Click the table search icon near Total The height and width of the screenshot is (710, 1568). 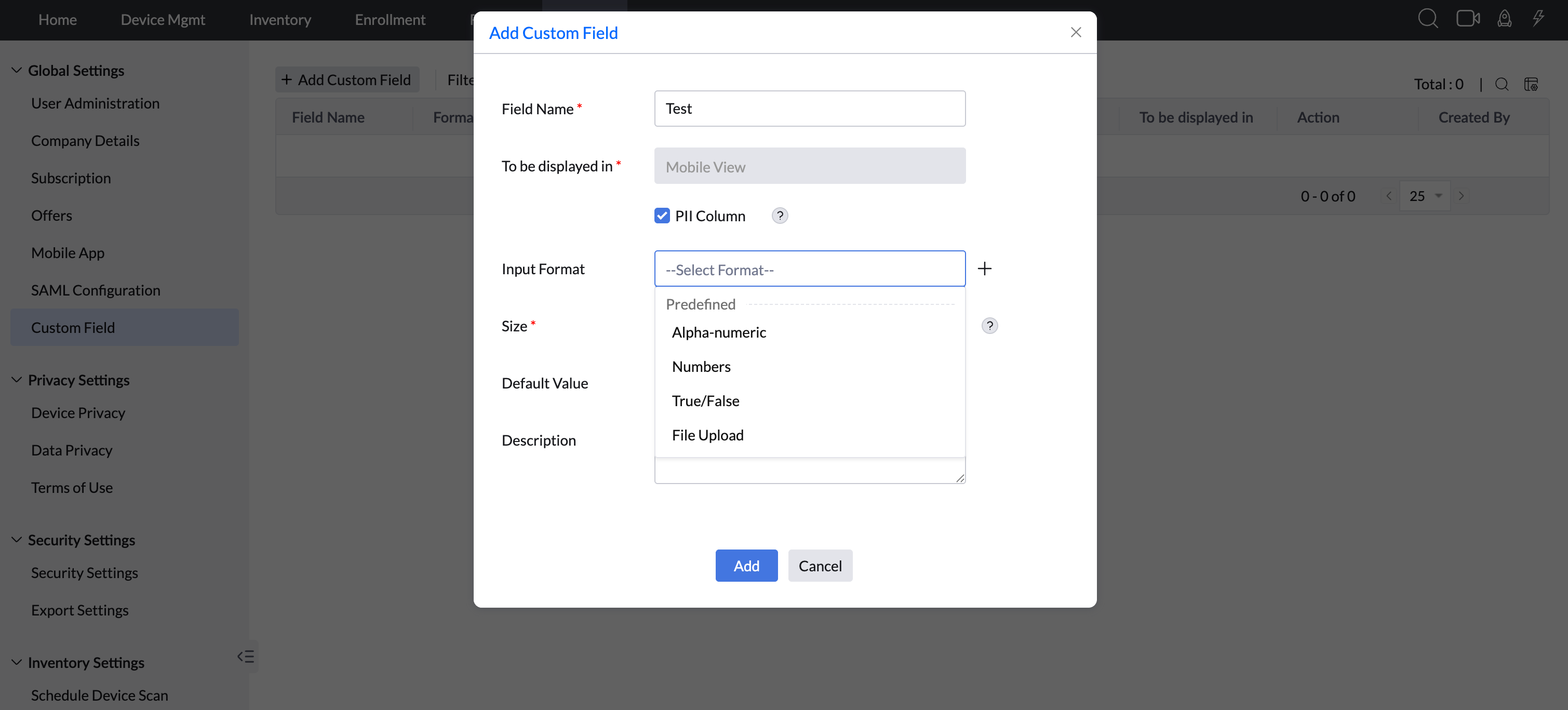[x=1501, y=84]
